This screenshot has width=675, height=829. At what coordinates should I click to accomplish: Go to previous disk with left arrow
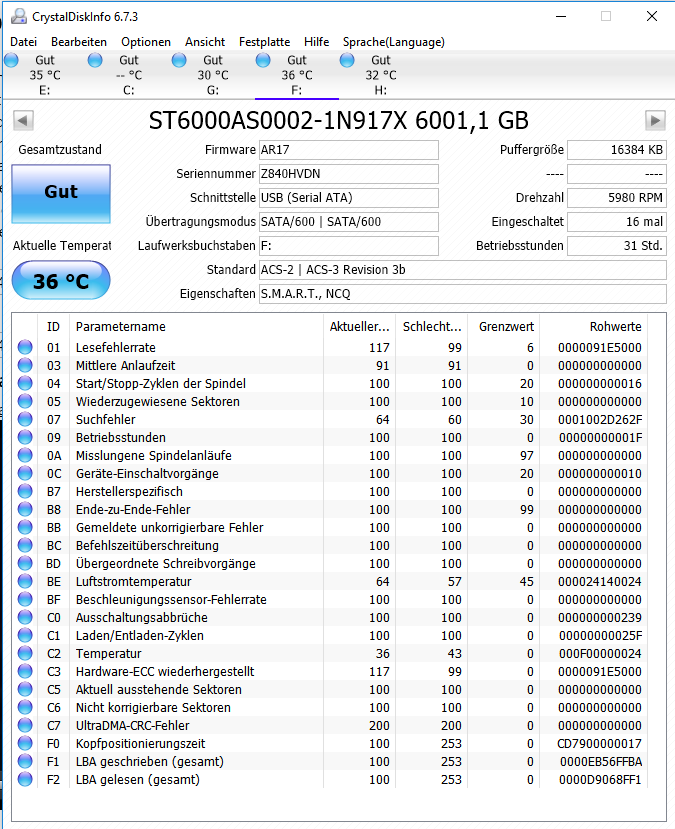[x=23, y=121]
